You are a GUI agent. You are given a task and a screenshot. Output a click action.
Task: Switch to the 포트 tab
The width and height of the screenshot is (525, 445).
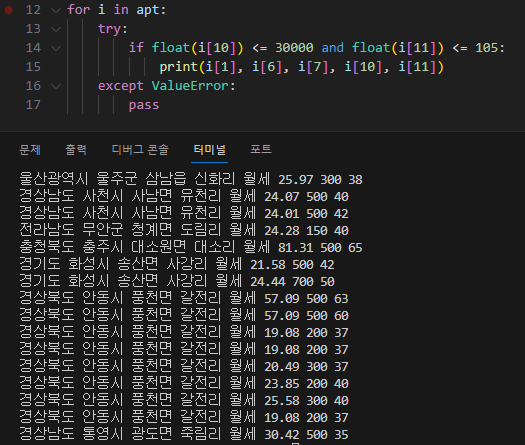pyautogui.click(x=261, y=149)
